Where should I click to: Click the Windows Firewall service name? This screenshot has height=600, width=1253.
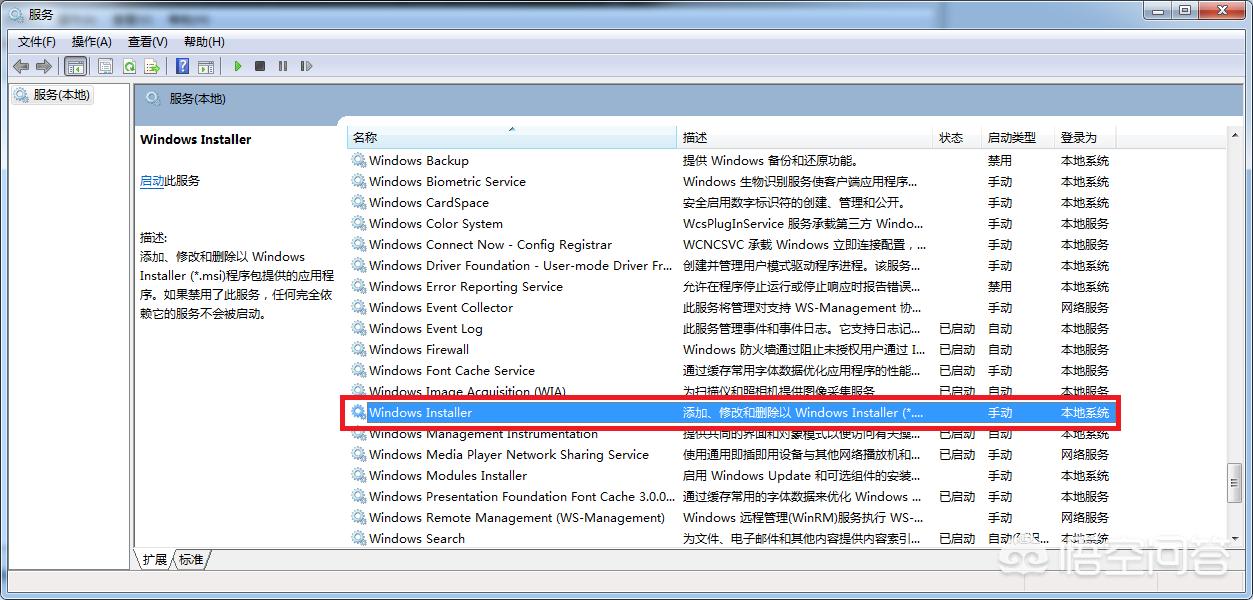[x=419, y=349]
